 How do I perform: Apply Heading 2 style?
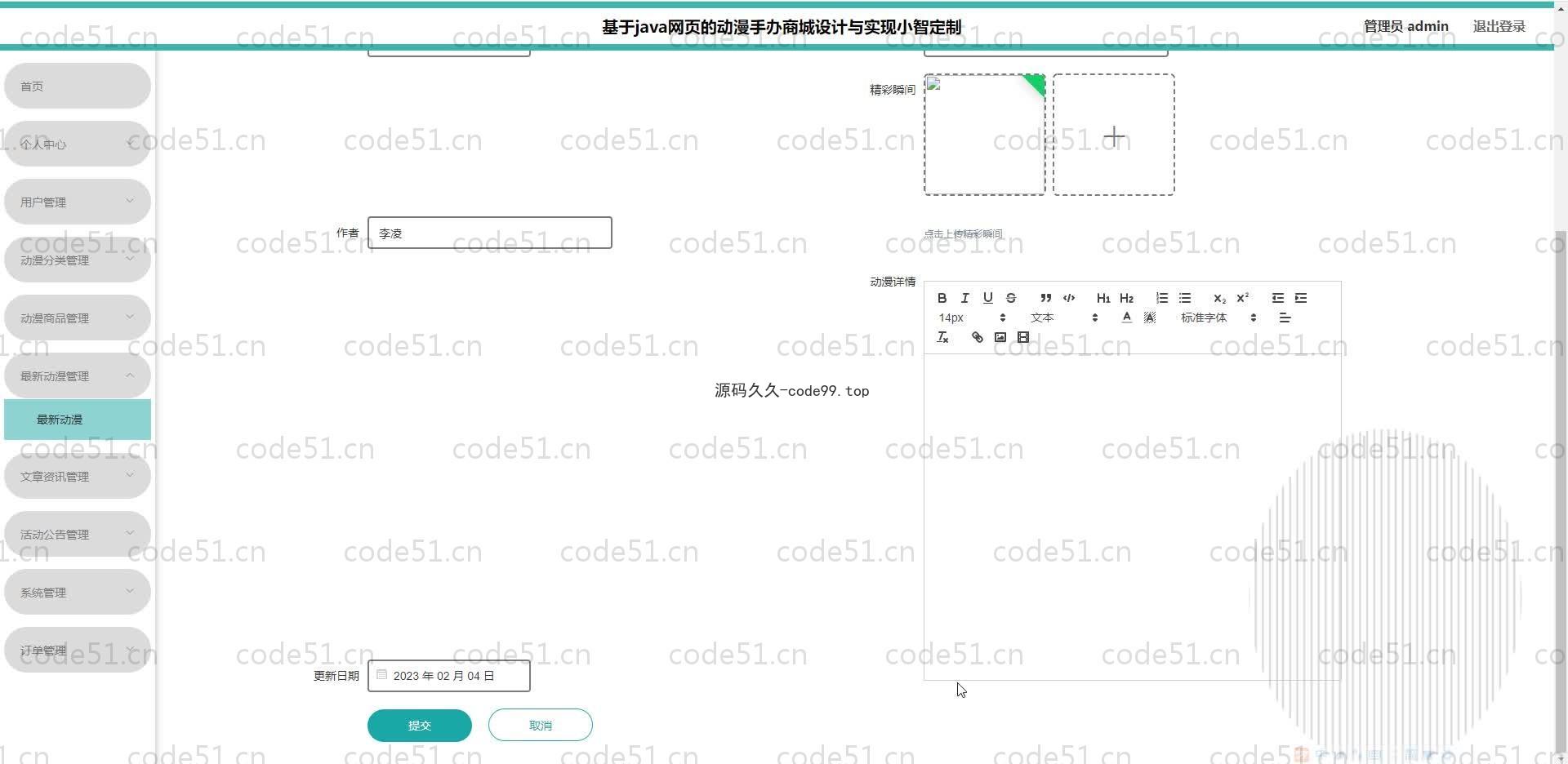pyautogui.click(x=1126, y=298)
